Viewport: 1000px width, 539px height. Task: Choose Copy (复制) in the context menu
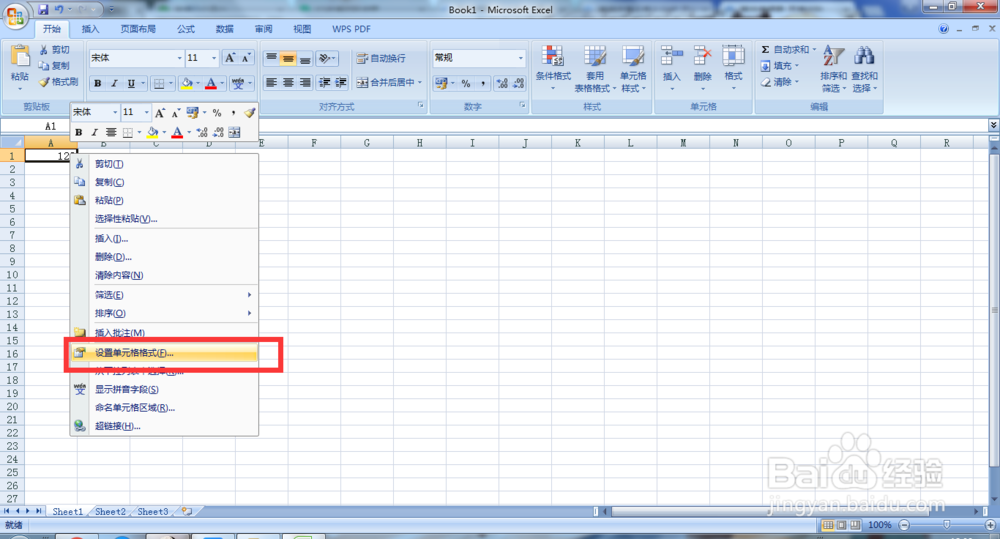[165, 182]
